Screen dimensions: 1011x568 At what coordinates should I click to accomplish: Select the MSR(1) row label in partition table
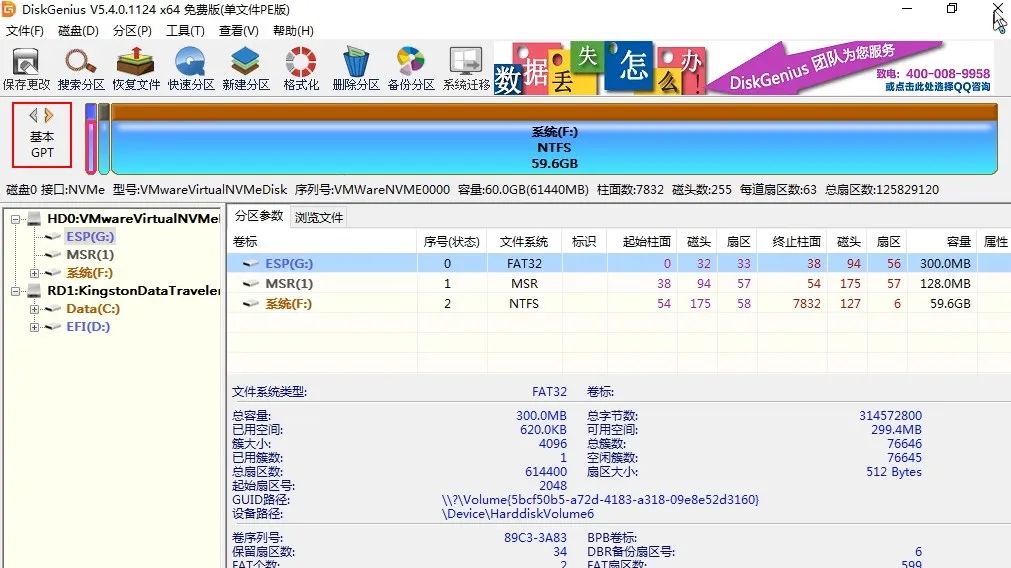click(x=289, y=284)
